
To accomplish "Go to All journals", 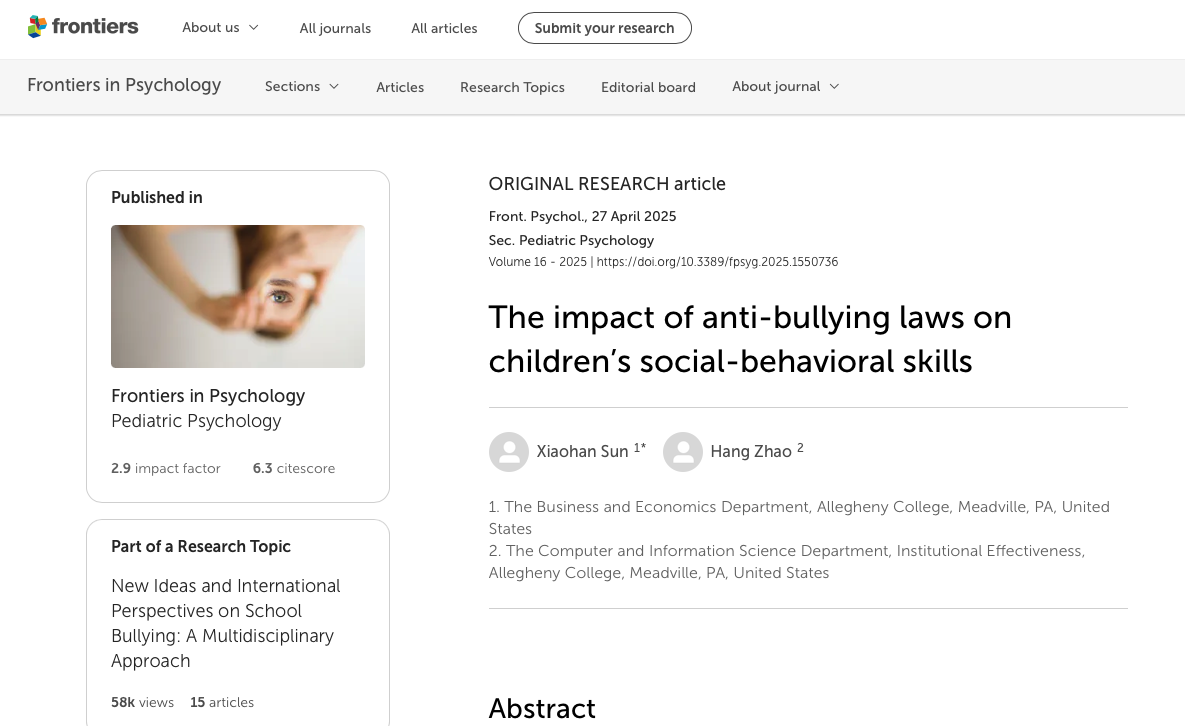I will pos(335,28).
